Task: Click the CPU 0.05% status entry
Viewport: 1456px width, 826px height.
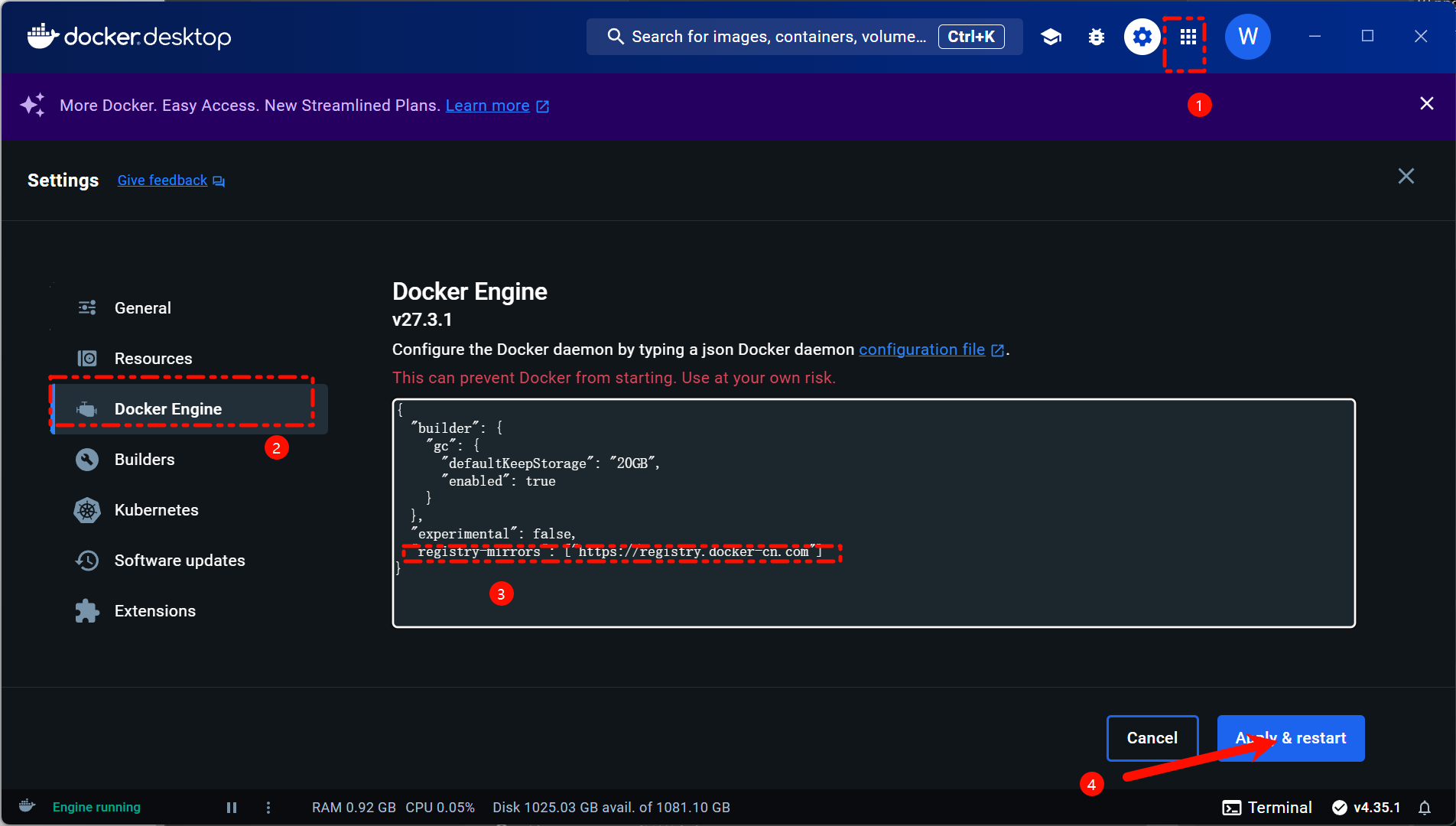Action: [440, 808]
